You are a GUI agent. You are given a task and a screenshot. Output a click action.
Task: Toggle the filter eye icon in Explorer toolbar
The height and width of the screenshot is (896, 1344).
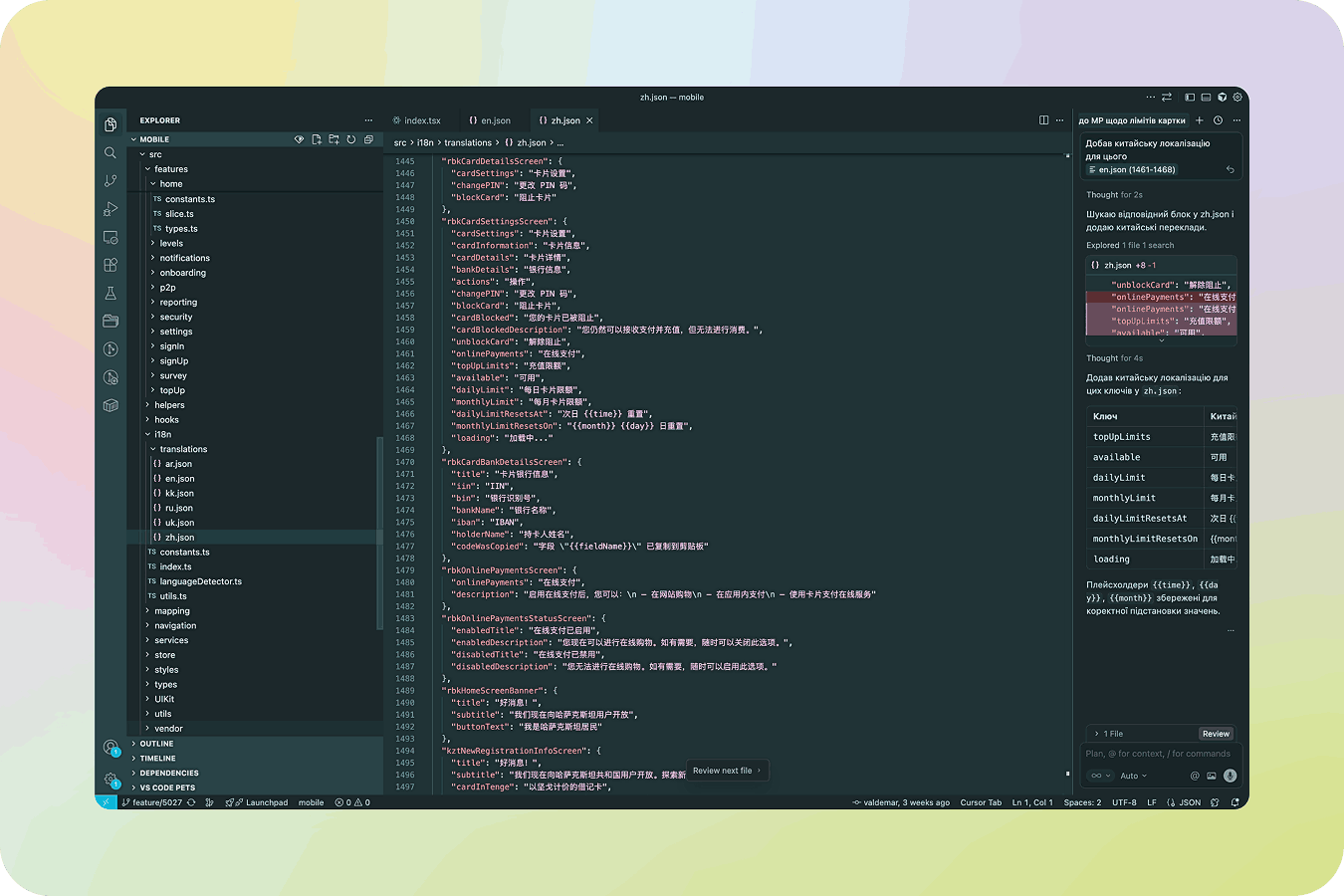click(x=299, y=139)
